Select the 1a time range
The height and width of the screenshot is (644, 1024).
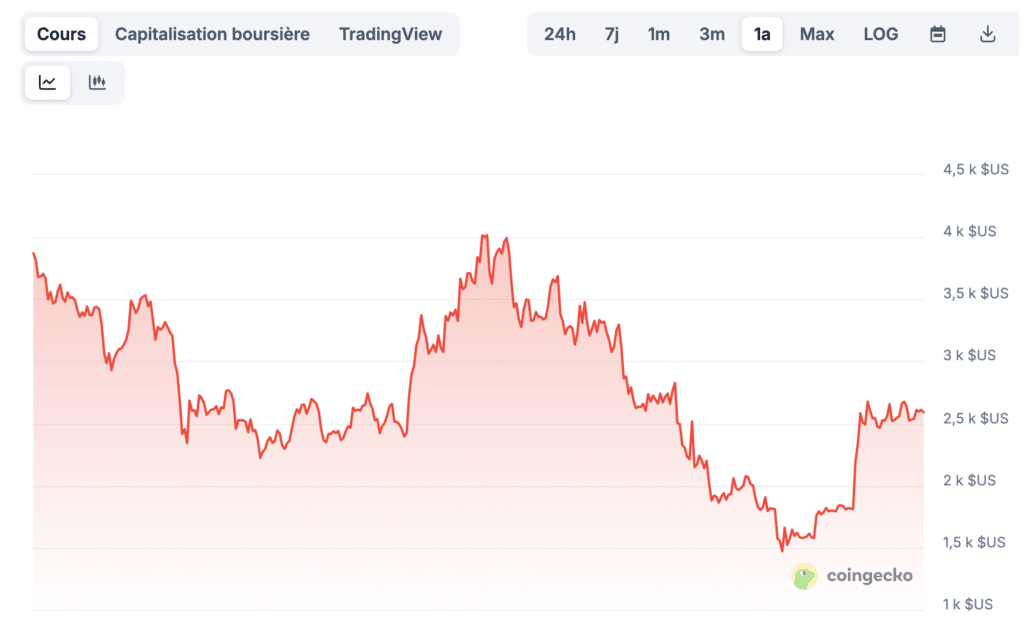pos(762,34)
